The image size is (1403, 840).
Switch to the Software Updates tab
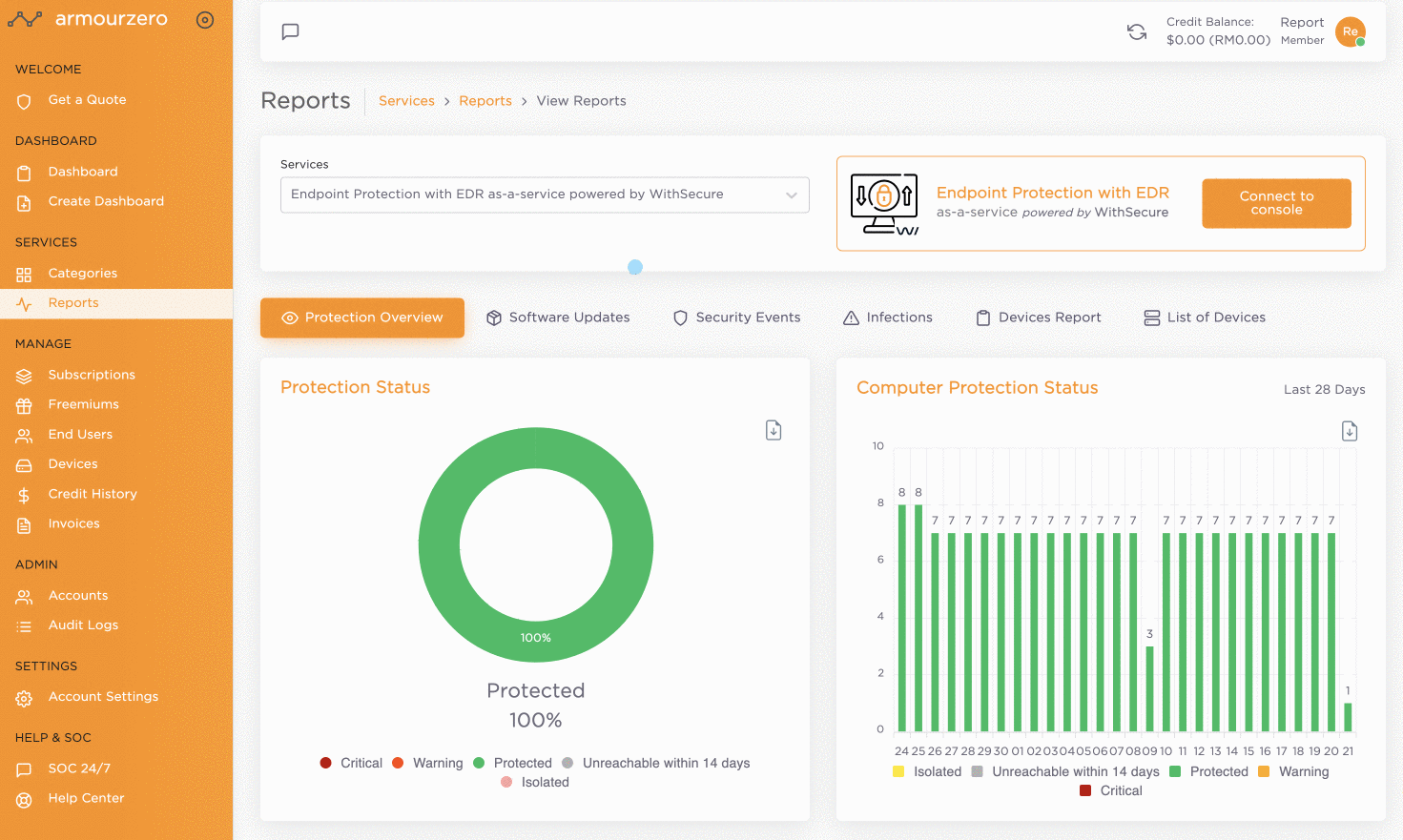(558, 318)
